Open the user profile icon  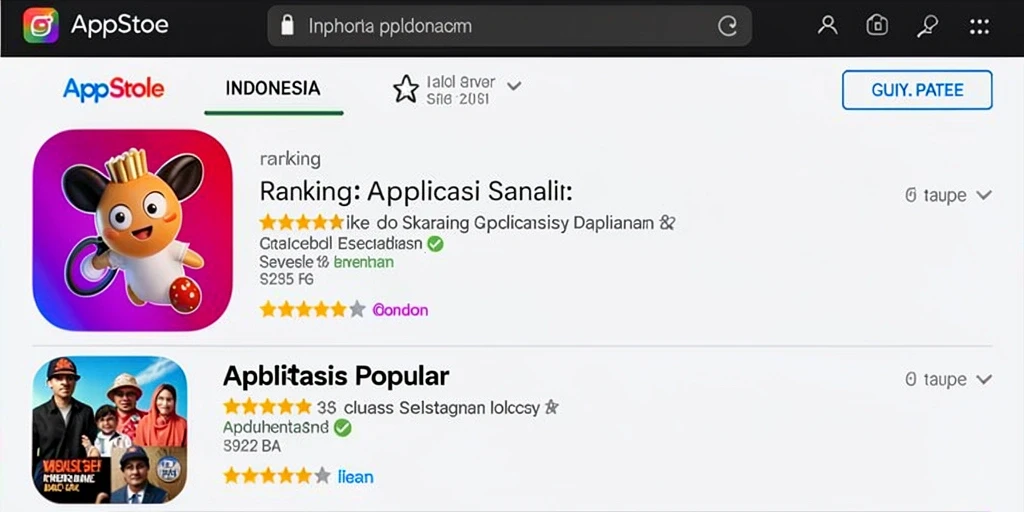click(827, 25)
